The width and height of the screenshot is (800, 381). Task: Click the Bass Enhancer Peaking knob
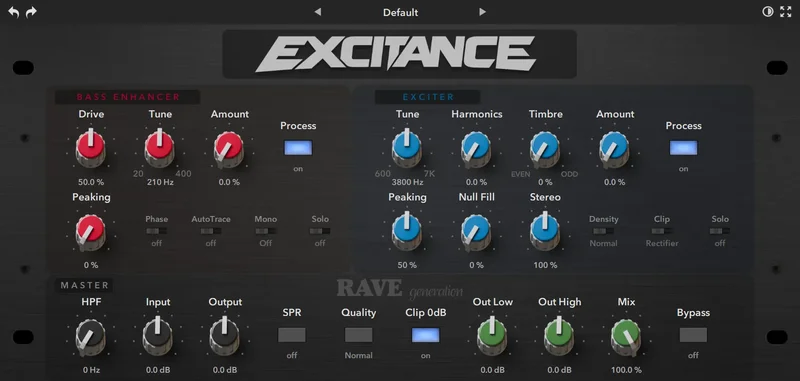click(x=91, y=232)
